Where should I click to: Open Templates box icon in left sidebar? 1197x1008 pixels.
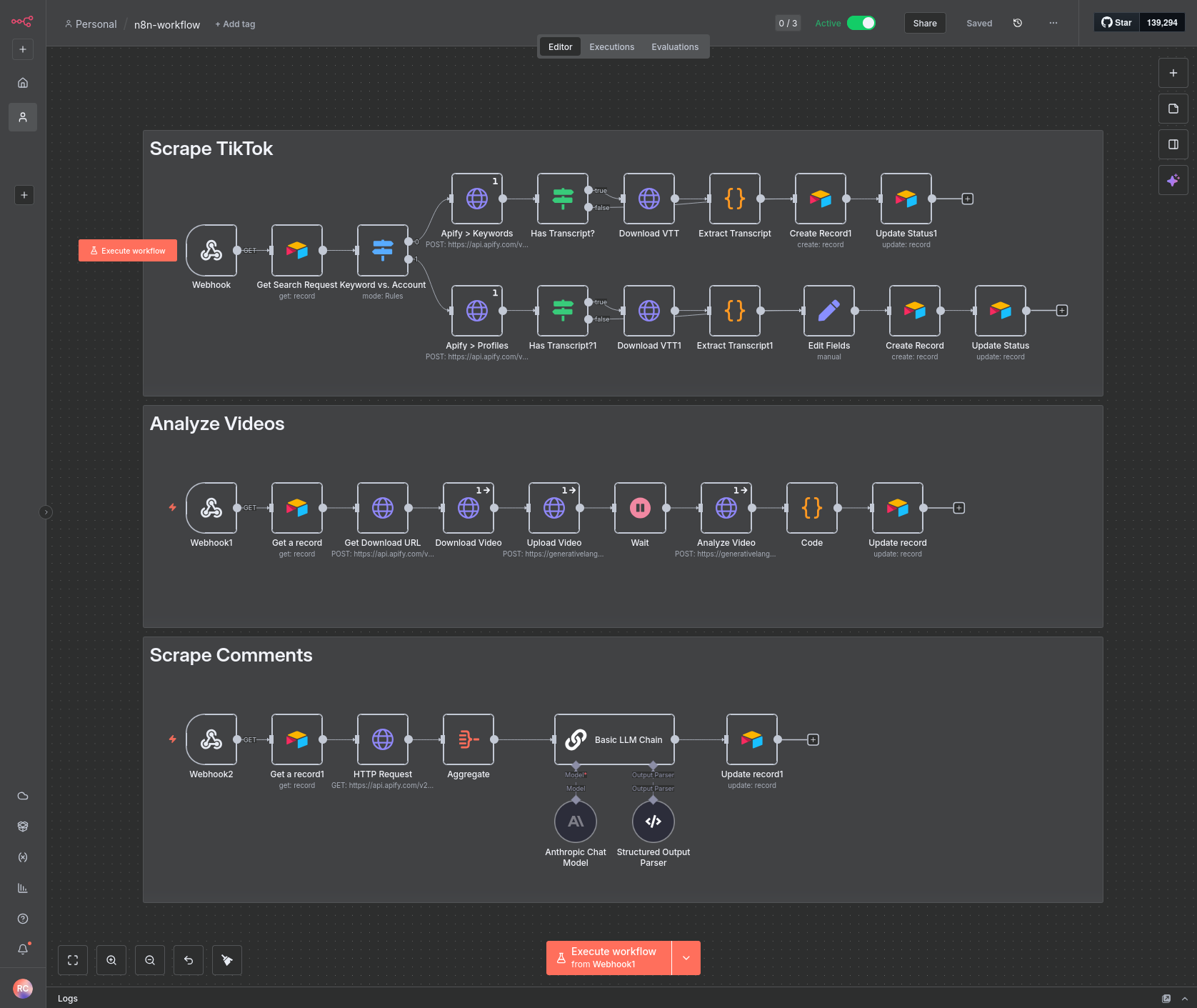coord(22,827)
